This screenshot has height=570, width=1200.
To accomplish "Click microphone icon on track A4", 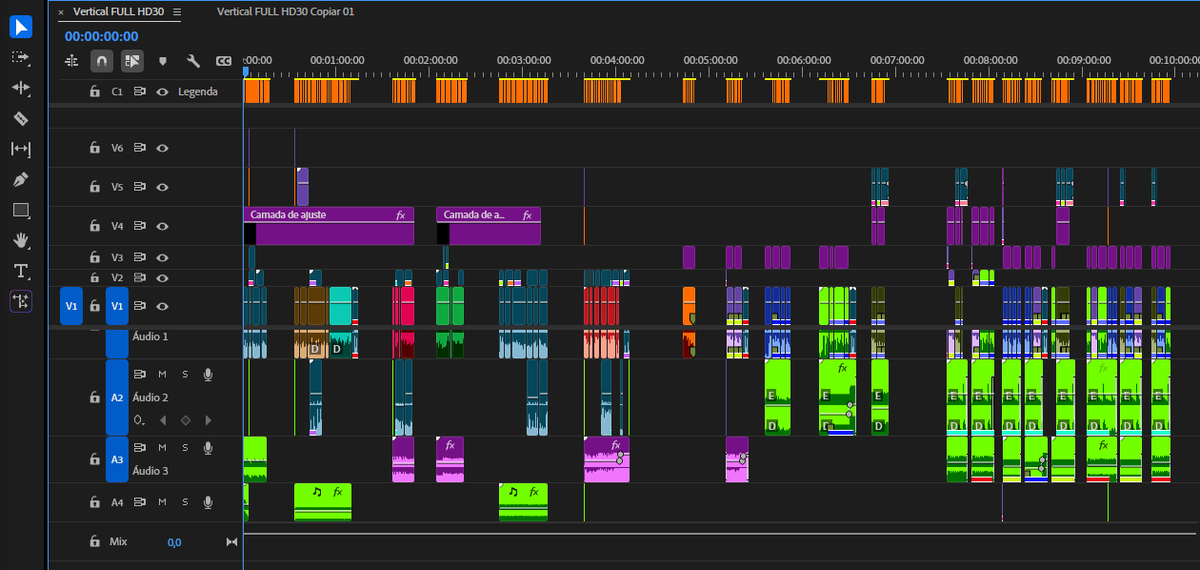I will click(208, 502).
